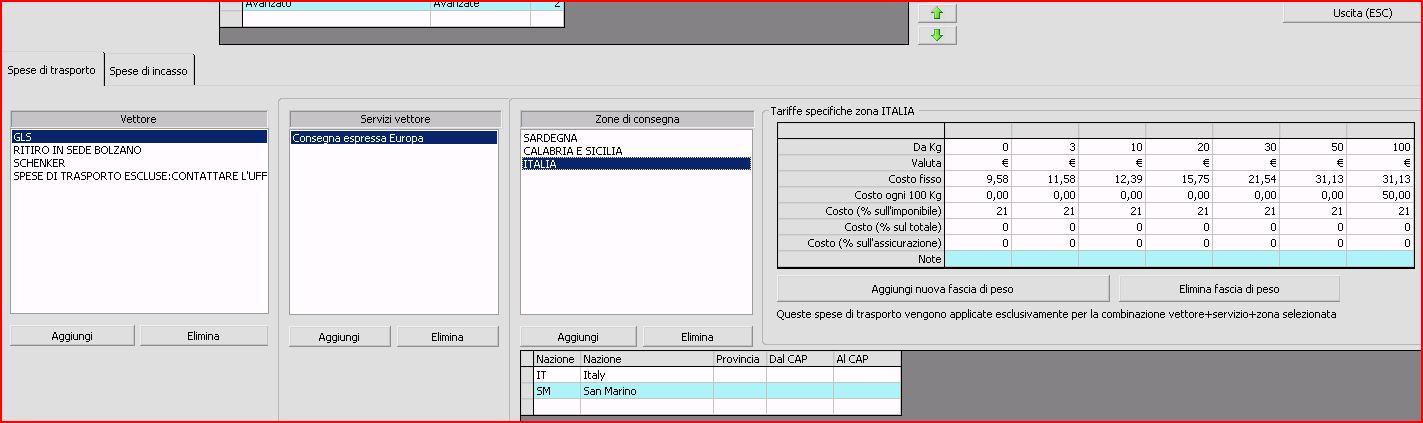The height and width of the screenshot is (423, 1423).
Task: Click Aggiungi under Zone di consegna
Action: 579,337
